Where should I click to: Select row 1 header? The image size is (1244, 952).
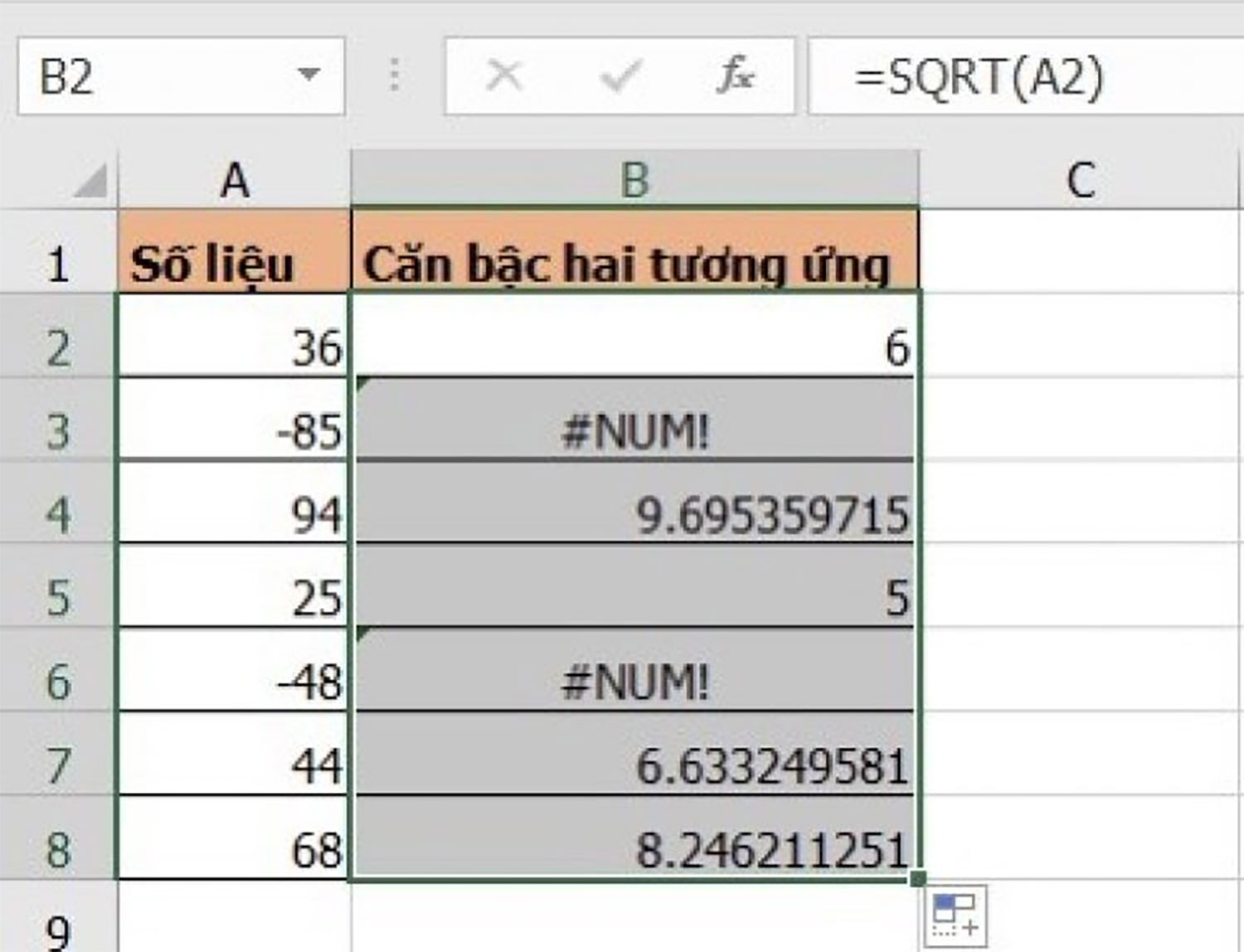tap(58, 251)
